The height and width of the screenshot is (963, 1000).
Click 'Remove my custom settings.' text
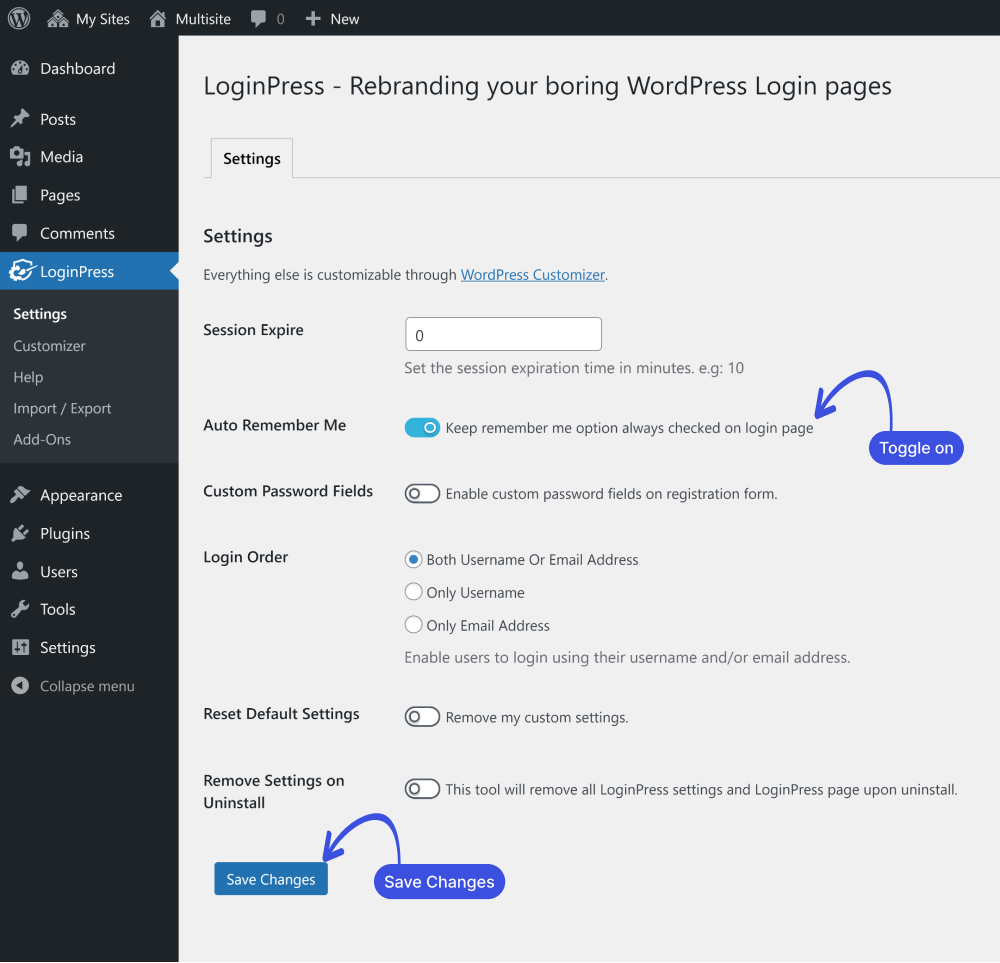537,717
